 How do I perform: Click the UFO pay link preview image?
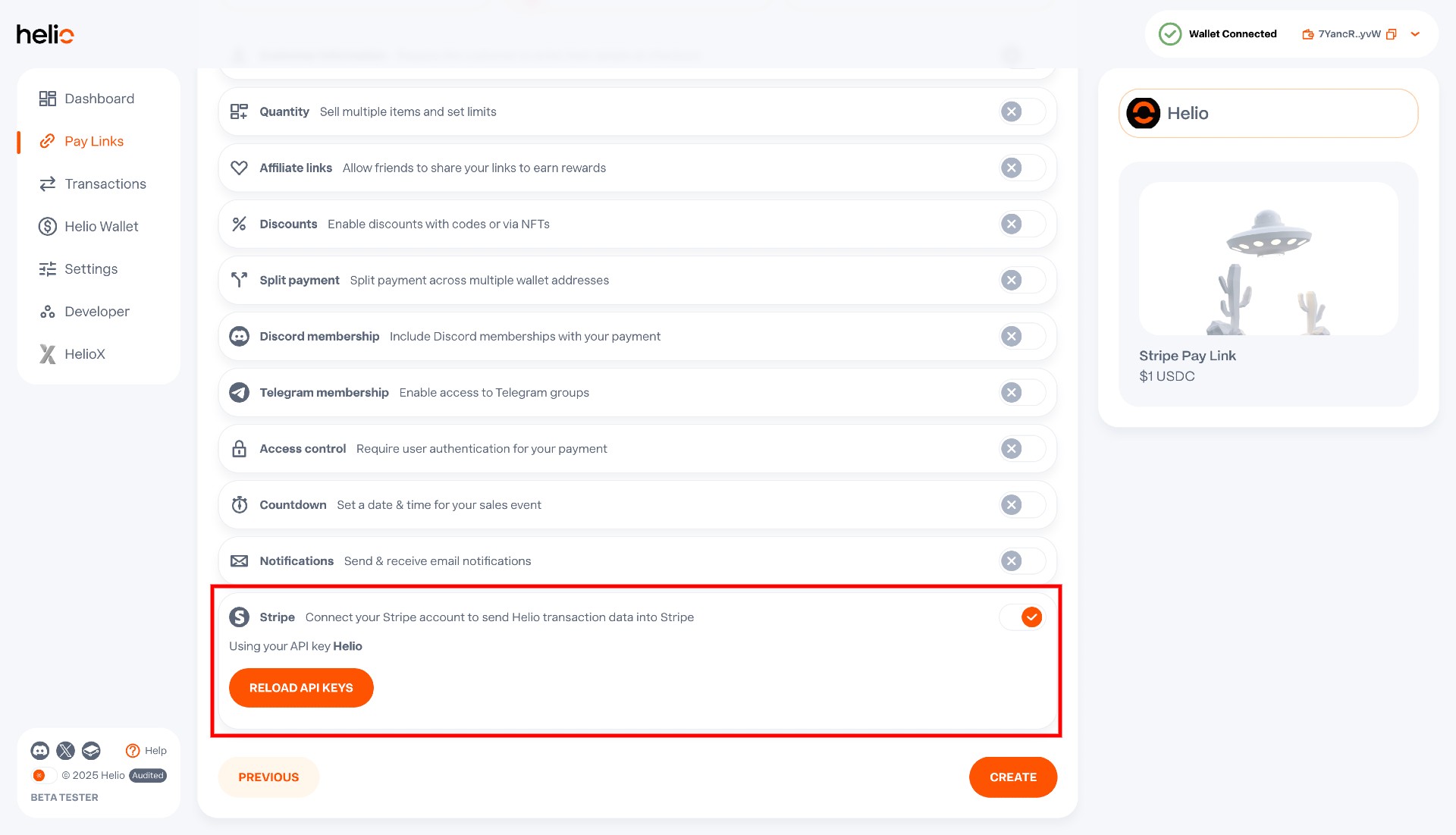1268,259
